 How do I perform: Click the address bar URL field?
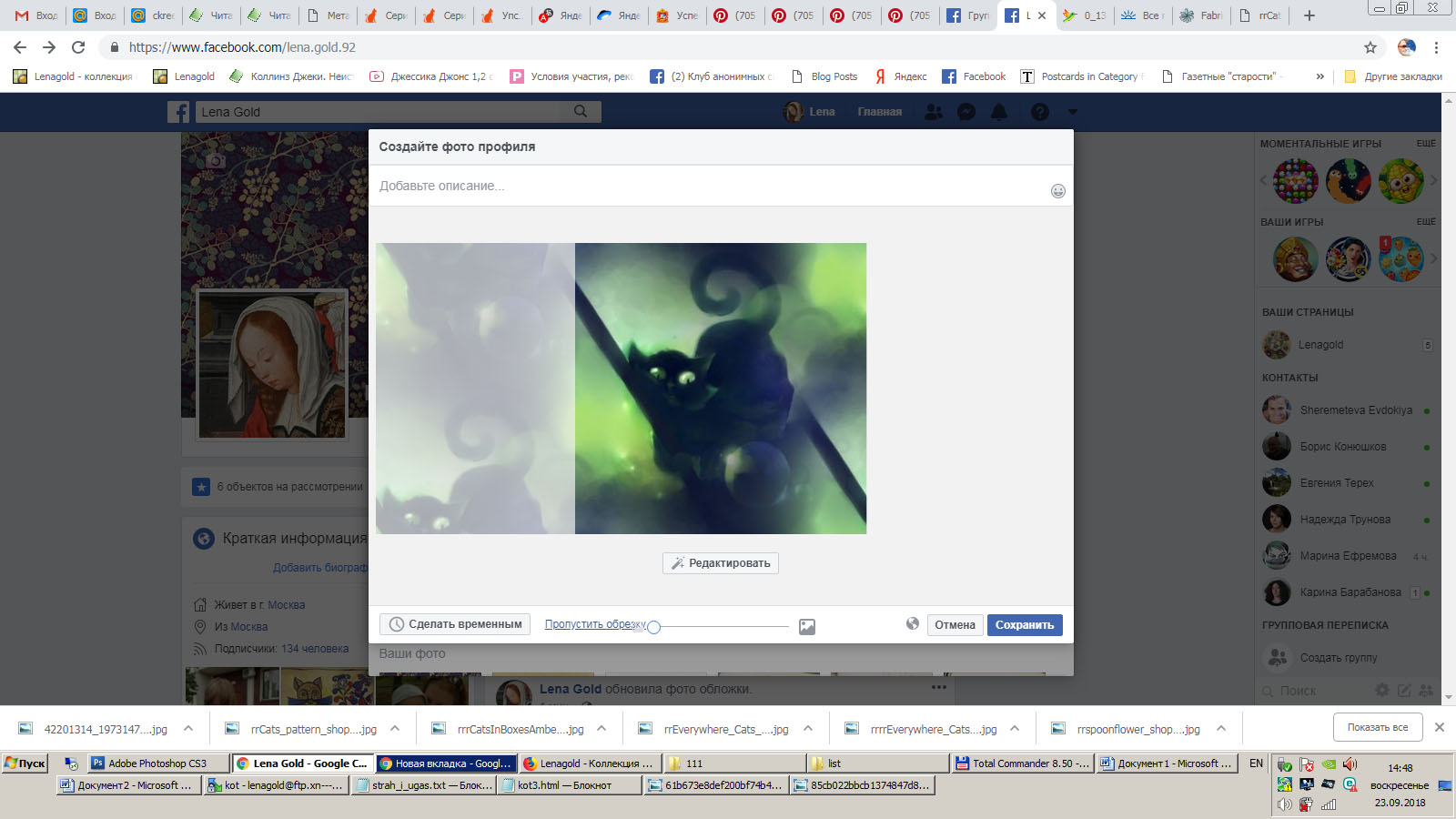(728, 47)
